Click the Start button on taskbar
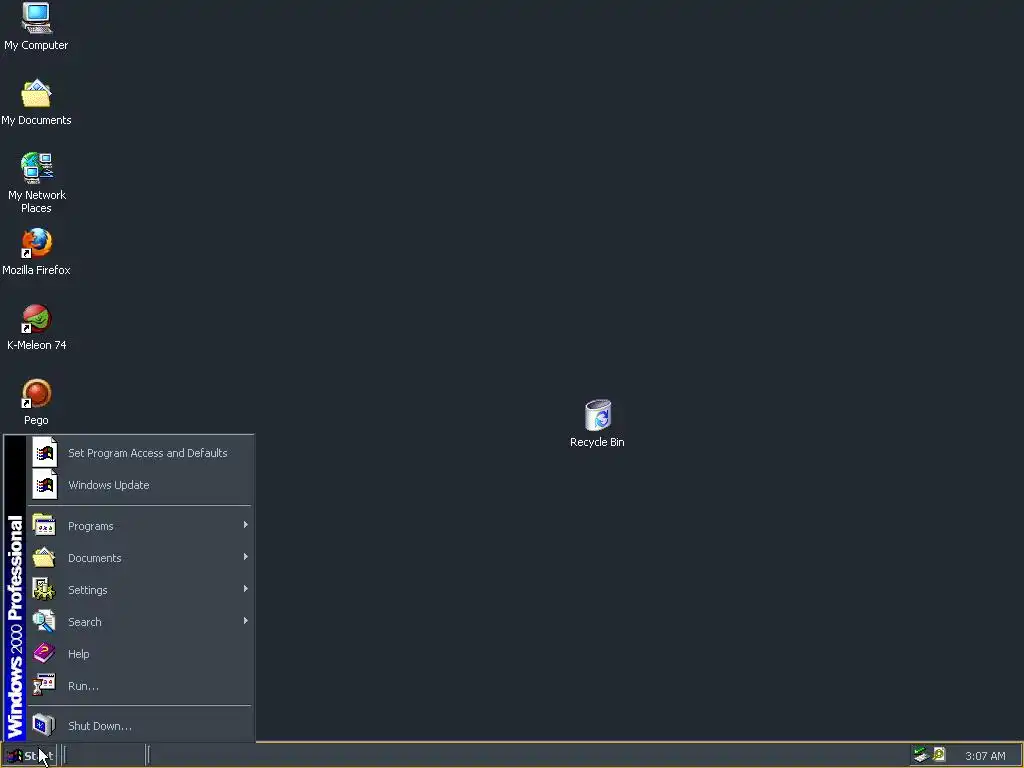 pos(29,756)
